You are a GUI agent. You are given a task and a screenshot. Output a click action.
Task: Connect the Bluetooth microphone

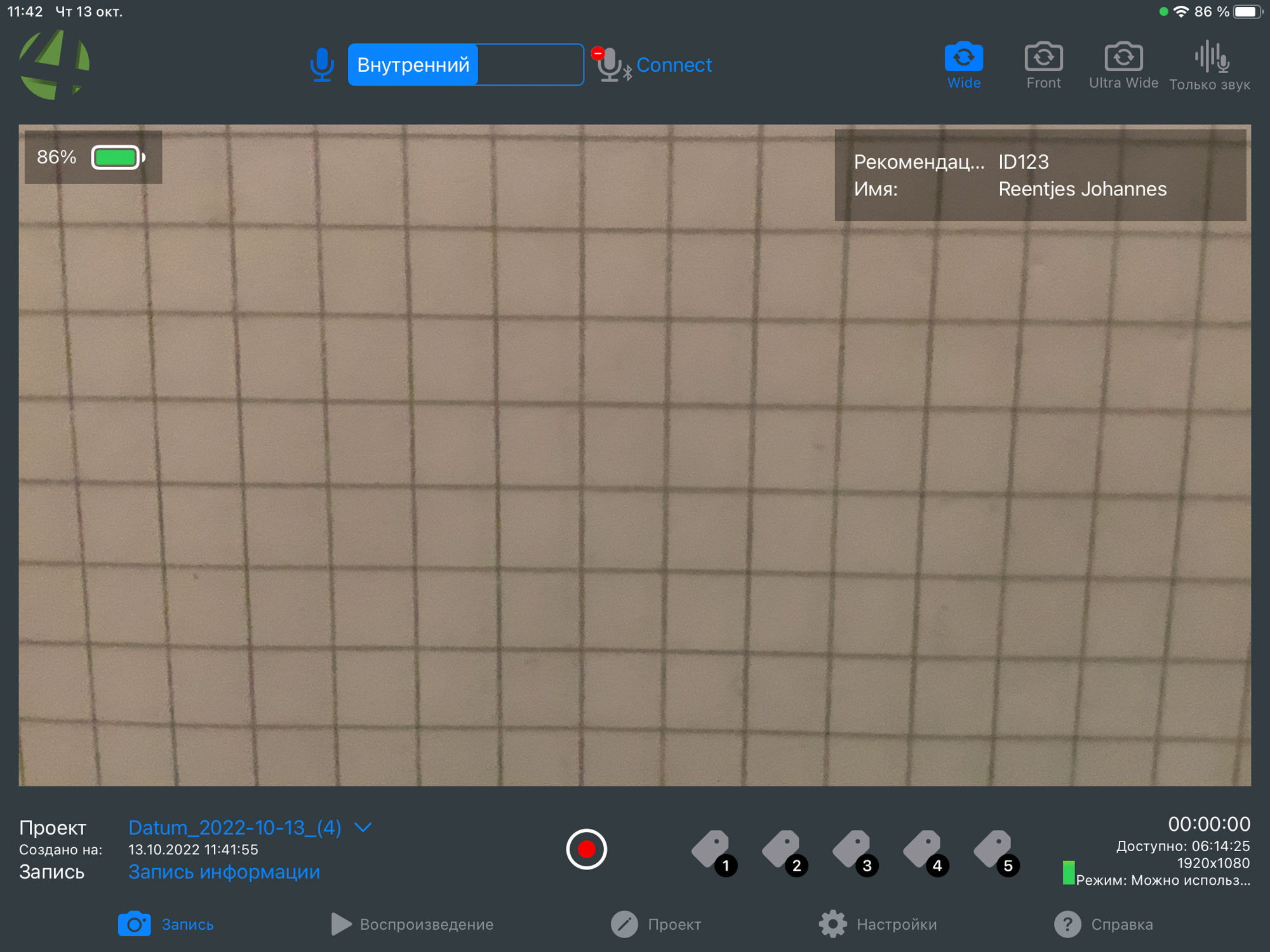(x=674, y=65)
